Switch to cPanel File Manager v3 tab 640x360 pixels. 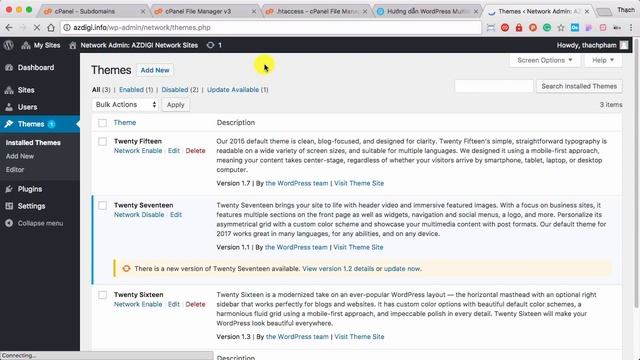pos(204,11)
